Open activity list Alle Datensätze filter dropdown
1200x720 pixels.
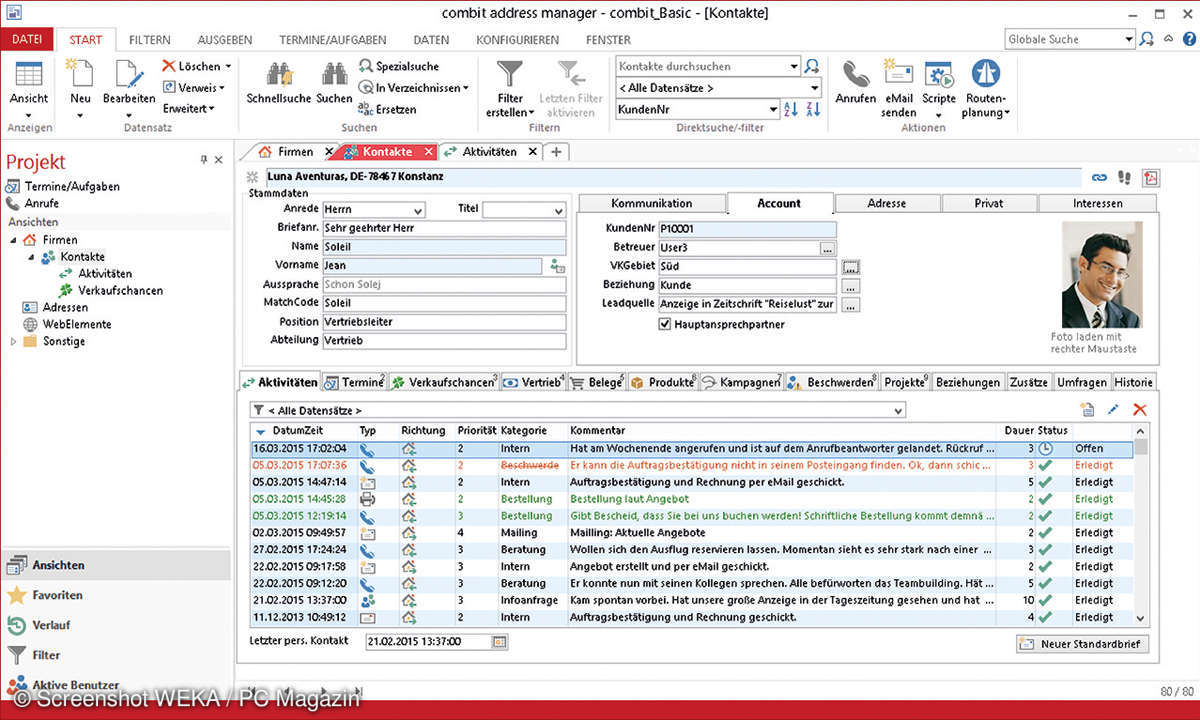coord(898,410)
